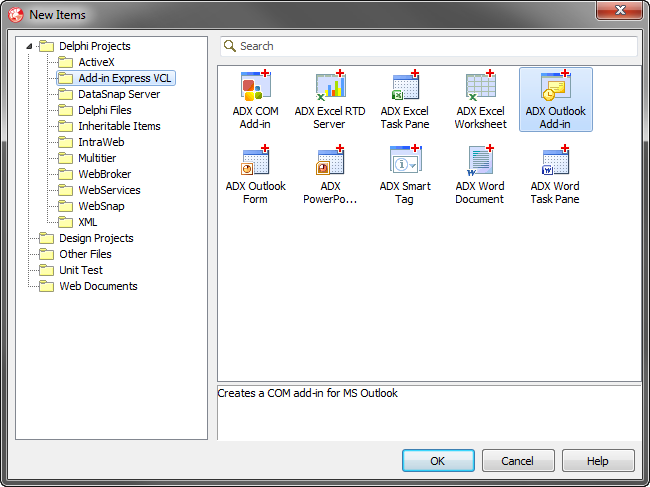650x487 pixels.
Task: Open Help for New Items
Action: tap(598, 460)
